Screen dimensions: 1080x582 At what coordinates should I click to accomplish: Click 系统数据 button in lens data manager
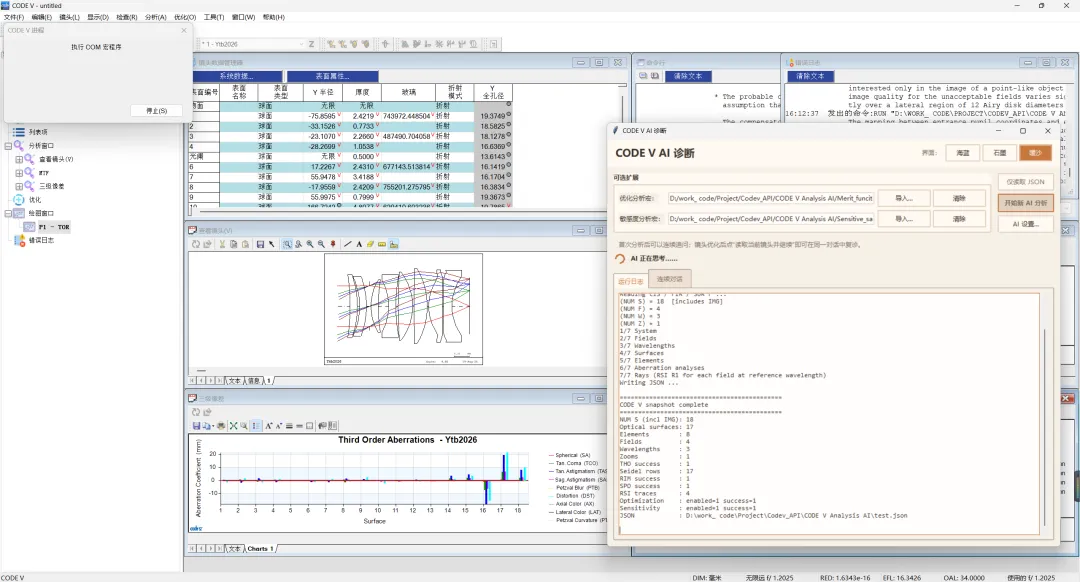point(237,76)
